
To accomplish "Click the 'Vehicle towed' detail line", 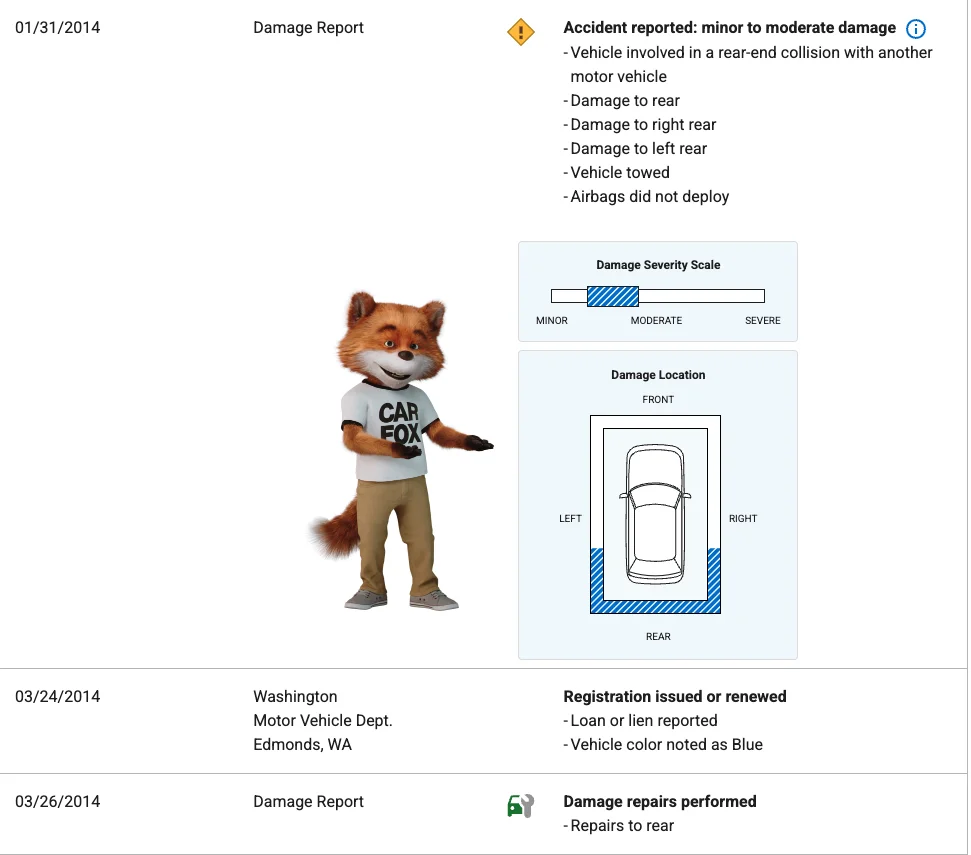I will coord(619,173).
